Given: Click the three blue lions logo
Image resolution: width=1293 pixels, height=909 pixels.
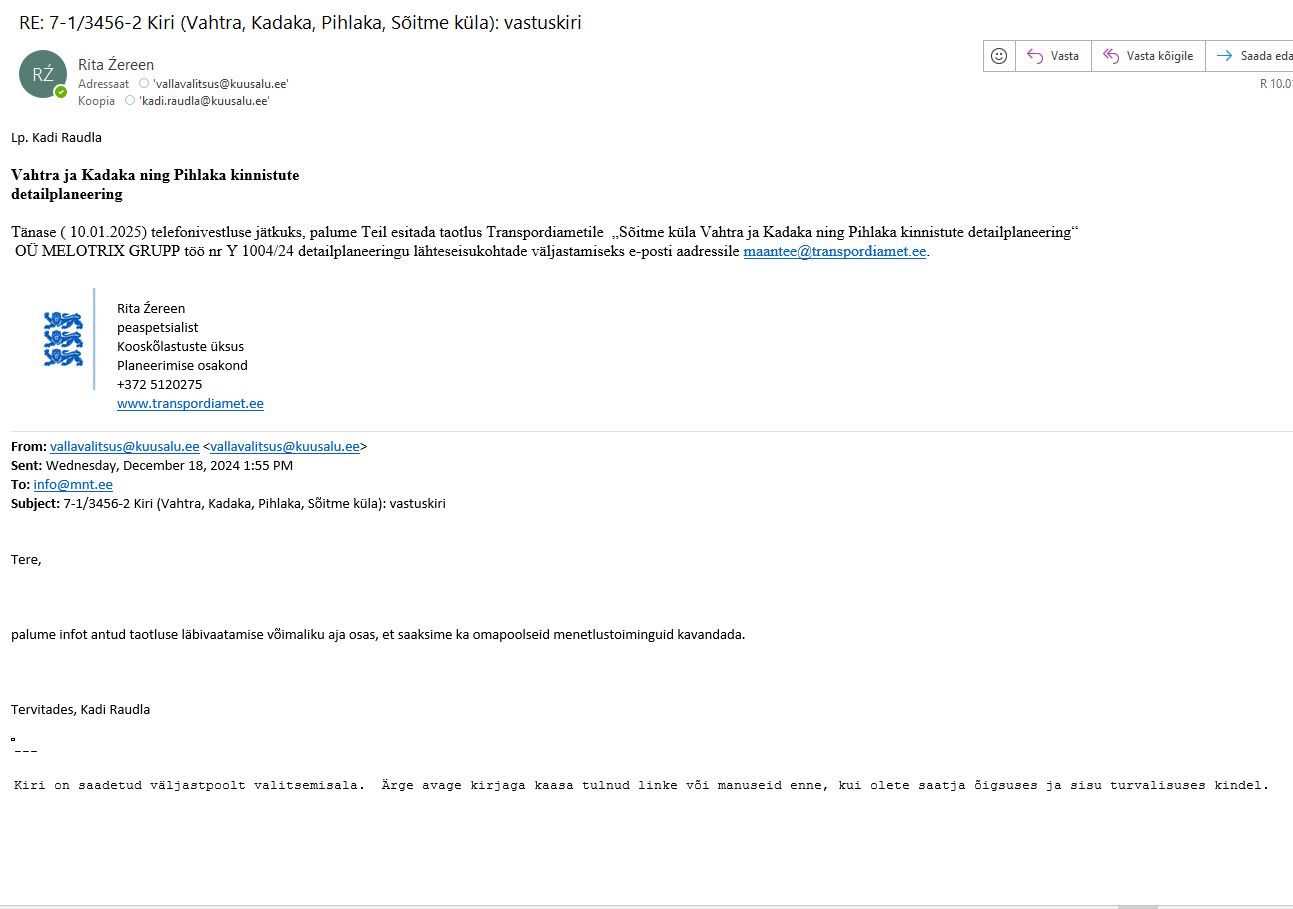Looking at the screenshot, I should point(63,338).
